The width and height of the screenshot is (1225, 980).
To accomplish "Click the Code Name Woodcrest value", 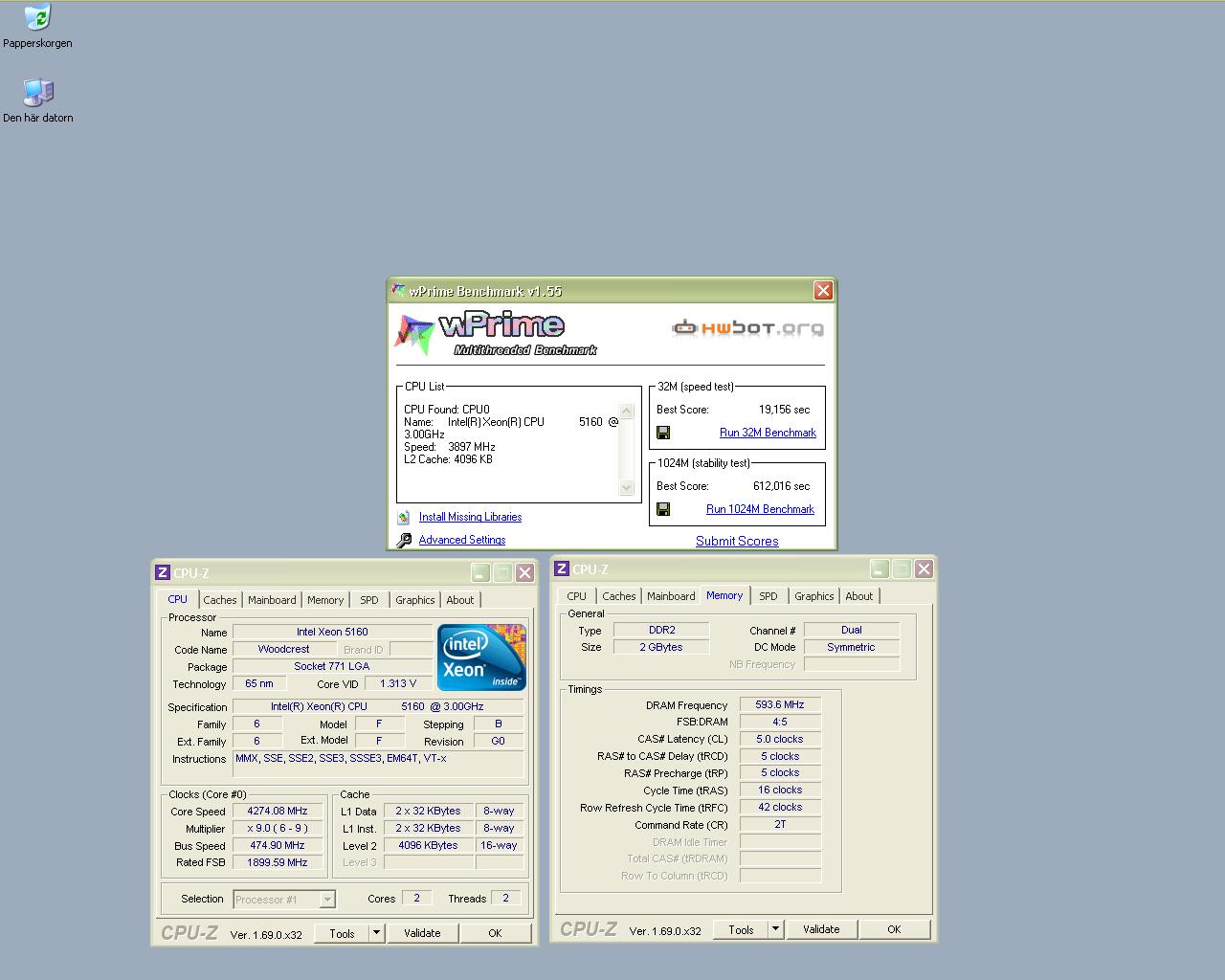I will tap(284, 649).
